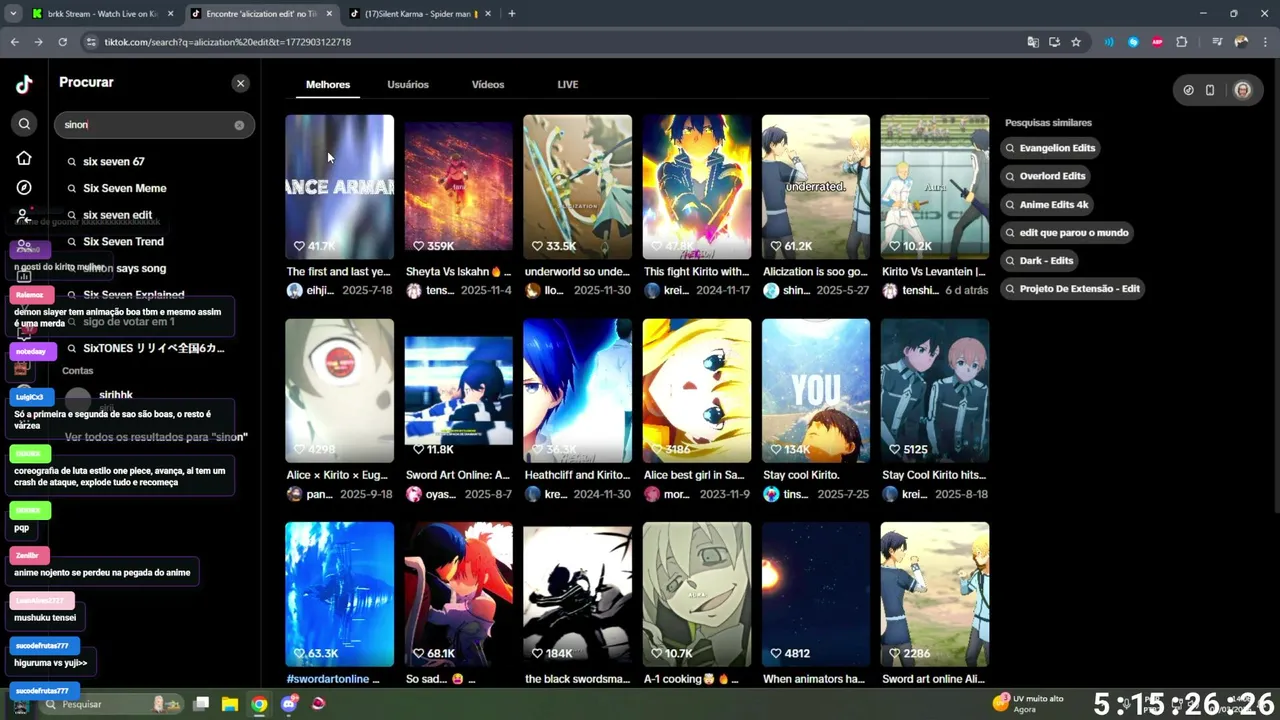Bookmark this page with the star icon
1280x720 pixels.
pos(1076,42)
